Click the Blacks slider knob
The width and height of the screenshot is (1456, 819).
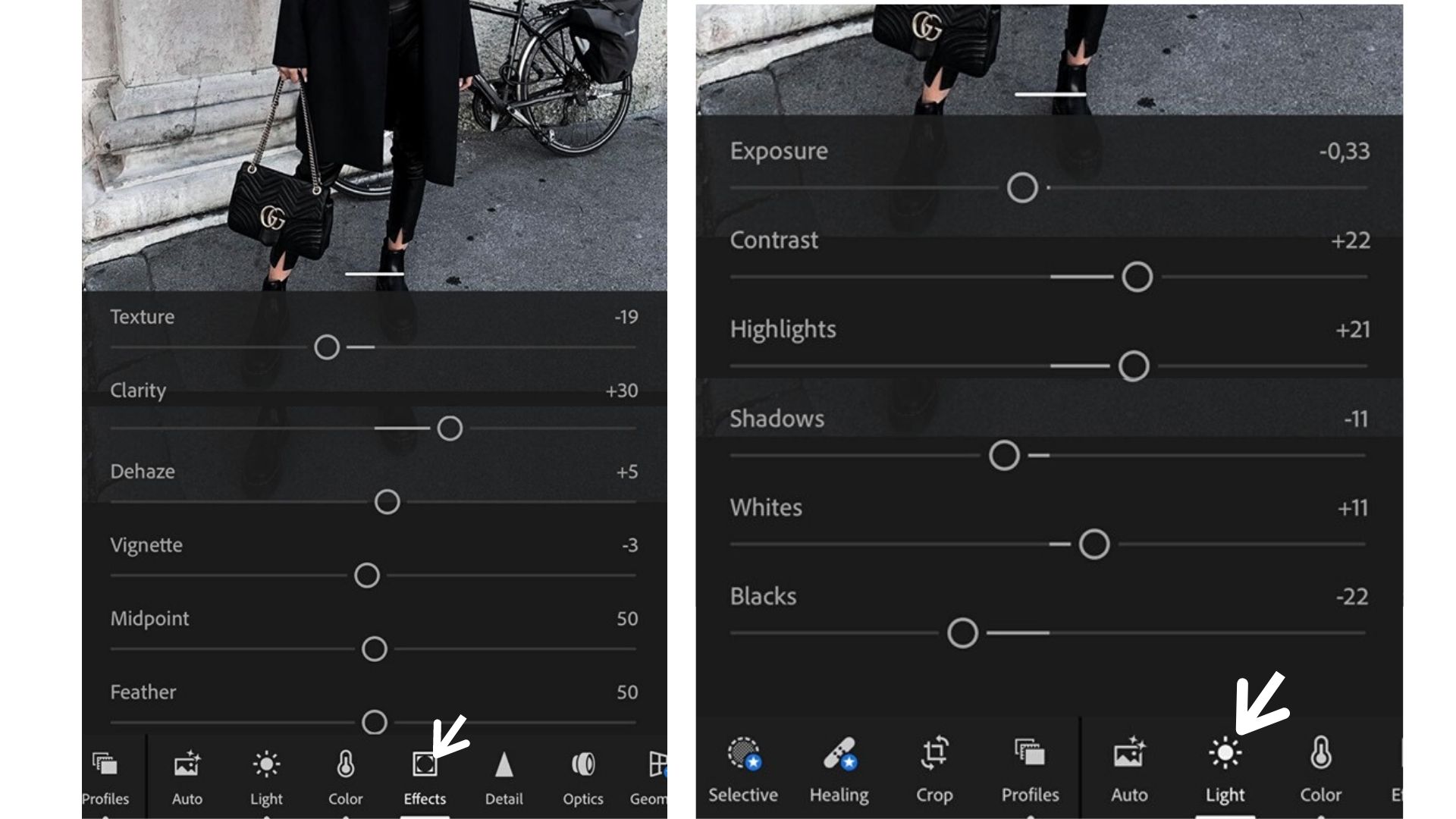tap(962, 633)
